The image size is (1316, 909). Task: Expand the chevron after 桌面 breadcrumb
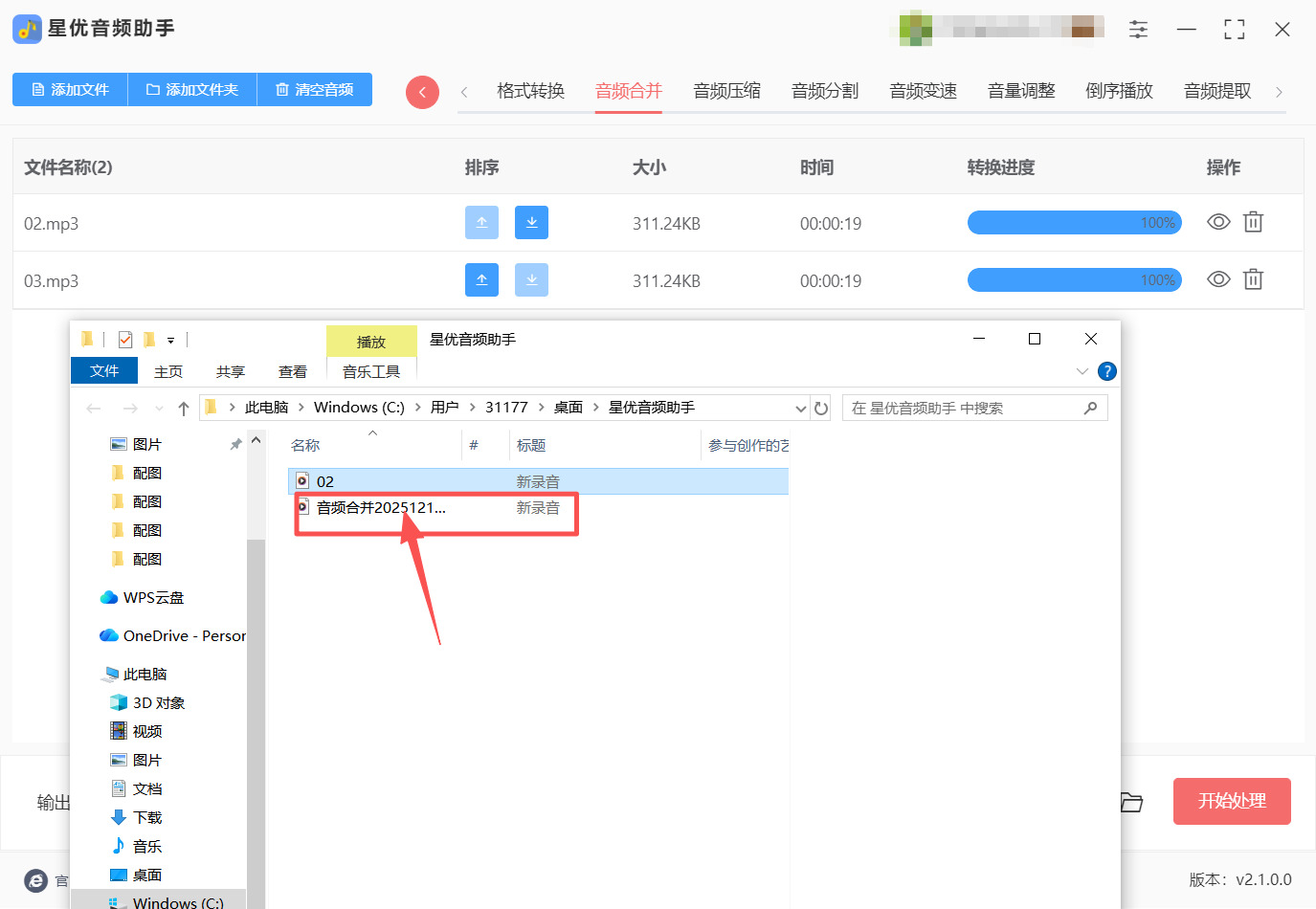595,408
